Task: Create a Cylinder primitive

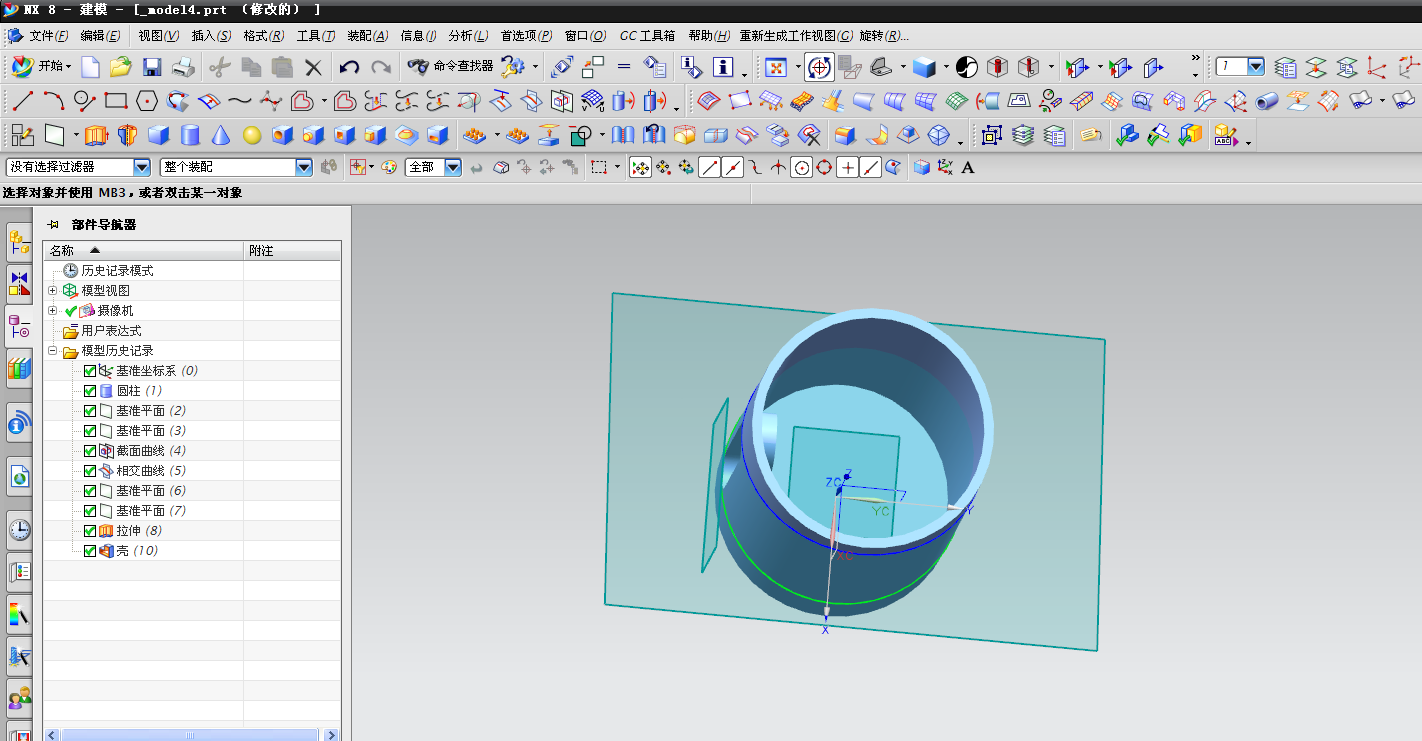Action: 190,135
